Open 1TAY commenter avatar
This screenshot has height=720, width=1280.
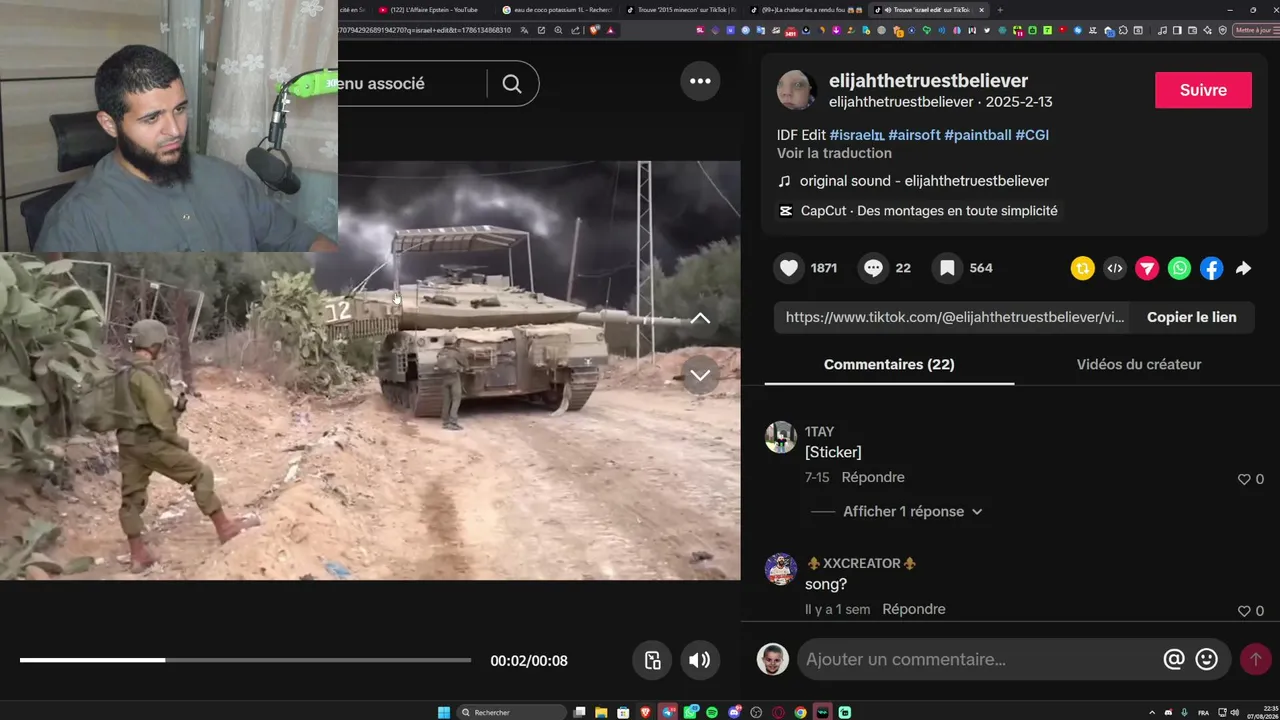[x=781, y=437]
